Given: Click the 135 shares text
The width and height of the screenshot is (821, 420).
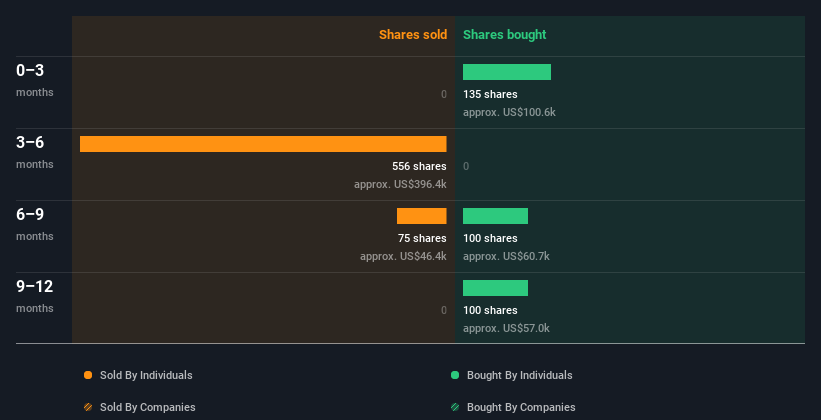Looking at the screenshot, I should (490, 94).
